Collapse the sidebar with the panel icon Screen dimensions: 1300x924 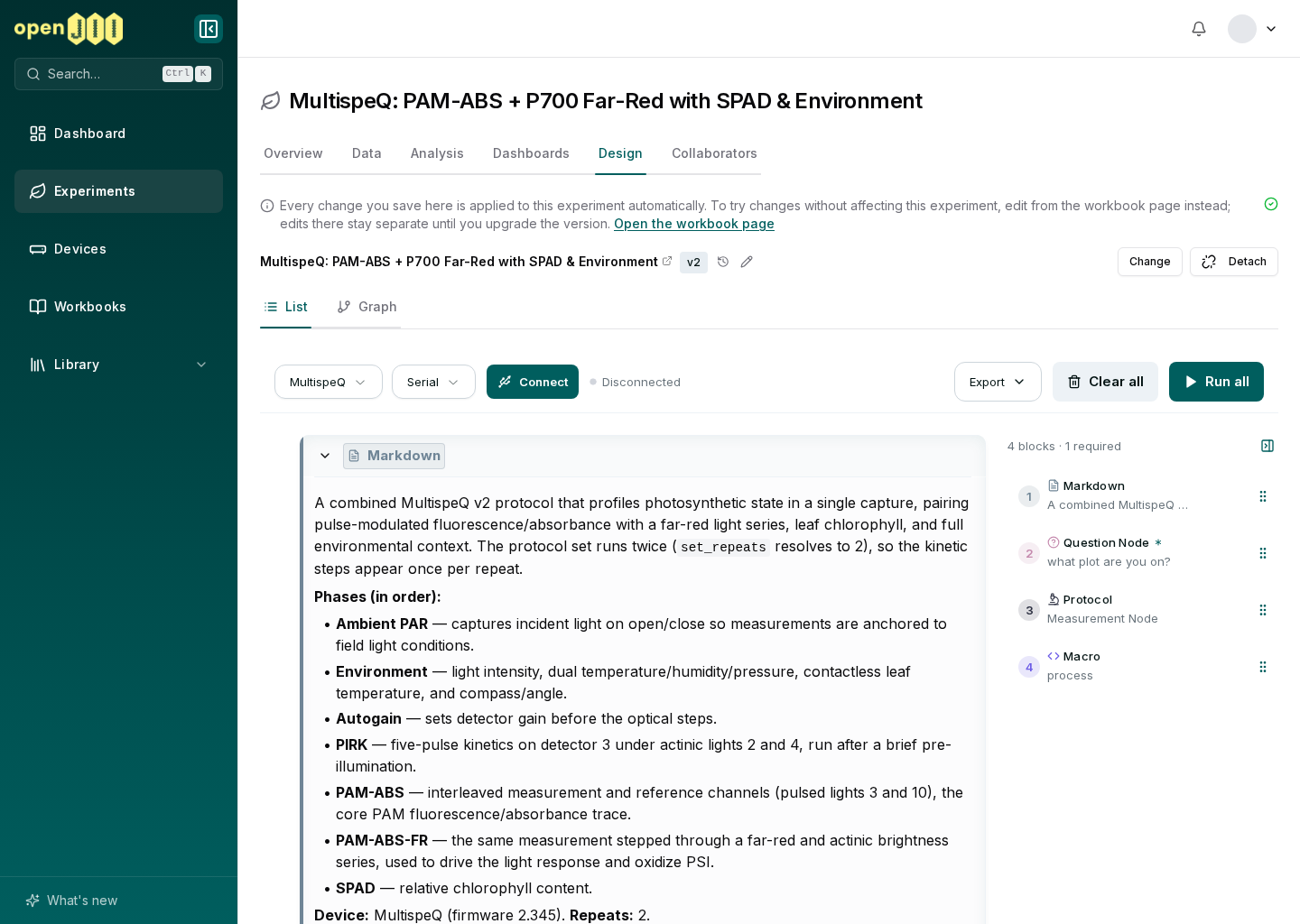point(209,29)
